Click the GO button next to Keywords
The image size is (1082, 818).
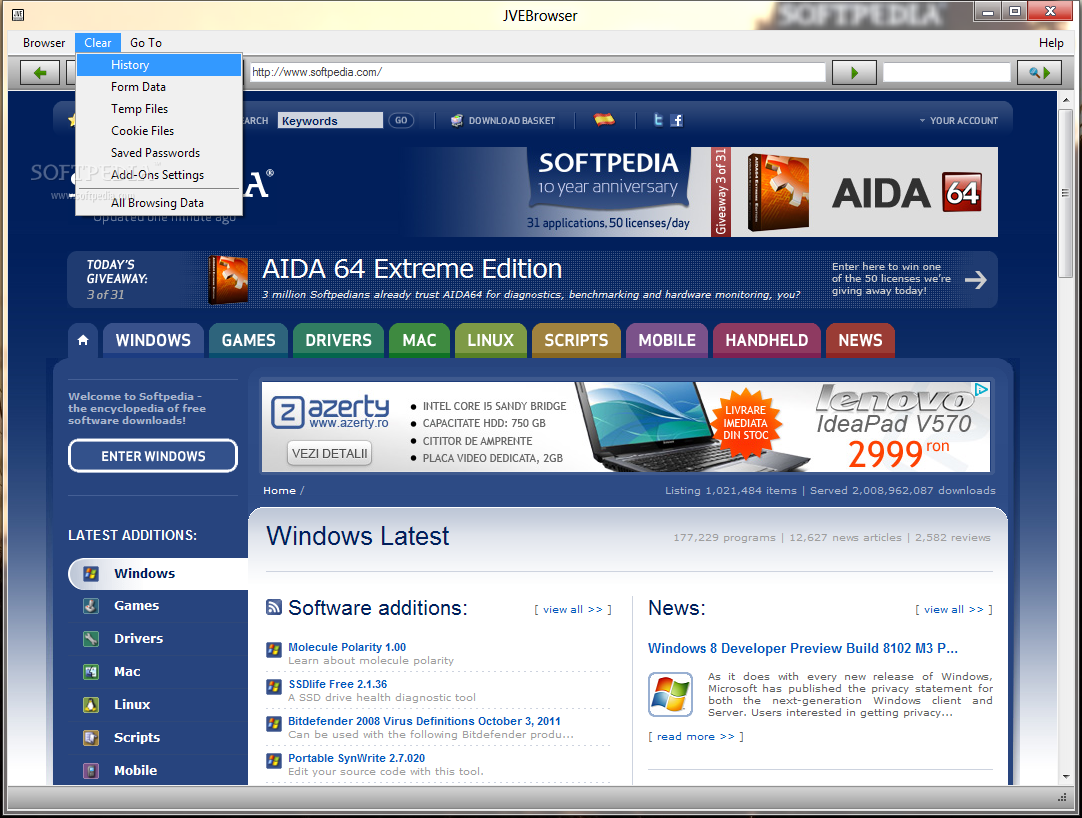(401, 120)
